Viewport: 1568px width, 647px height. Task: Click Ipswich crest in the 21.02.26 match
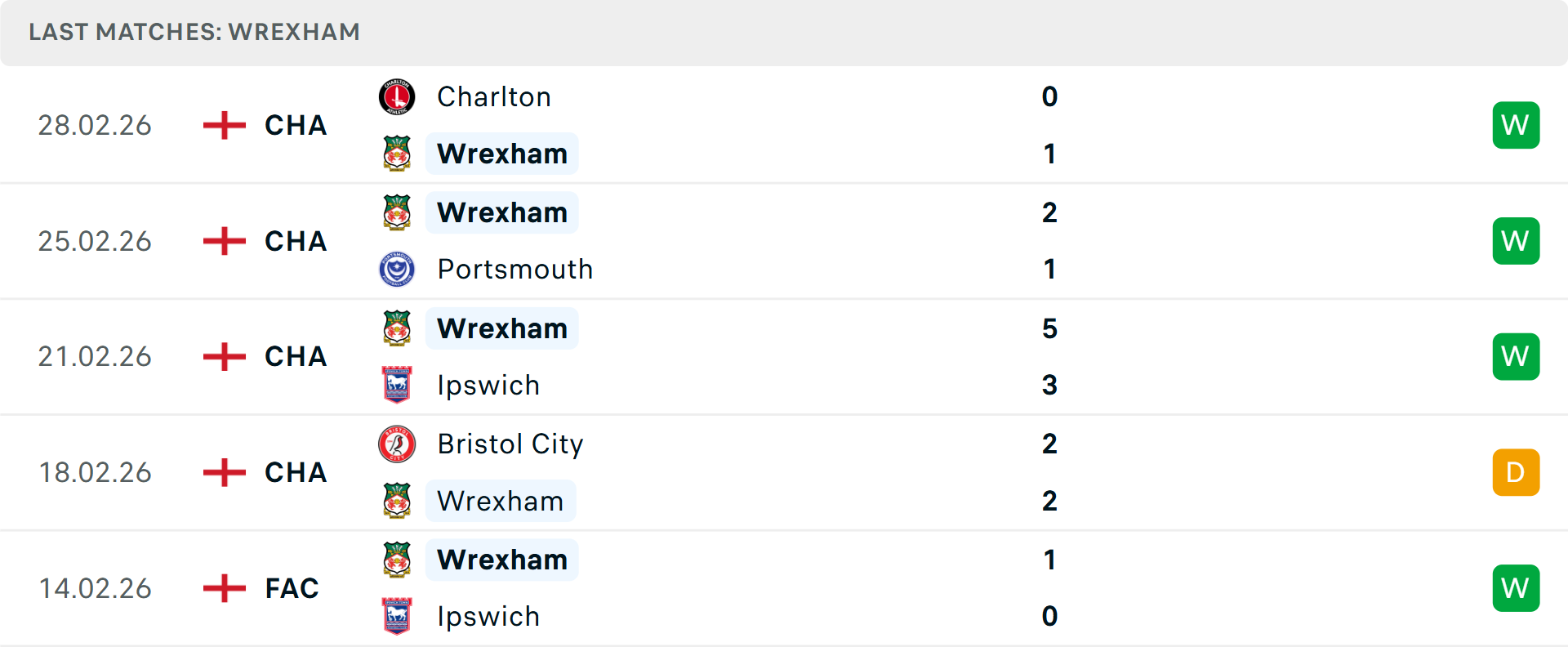pyautogui.click(x=397, y=385)
